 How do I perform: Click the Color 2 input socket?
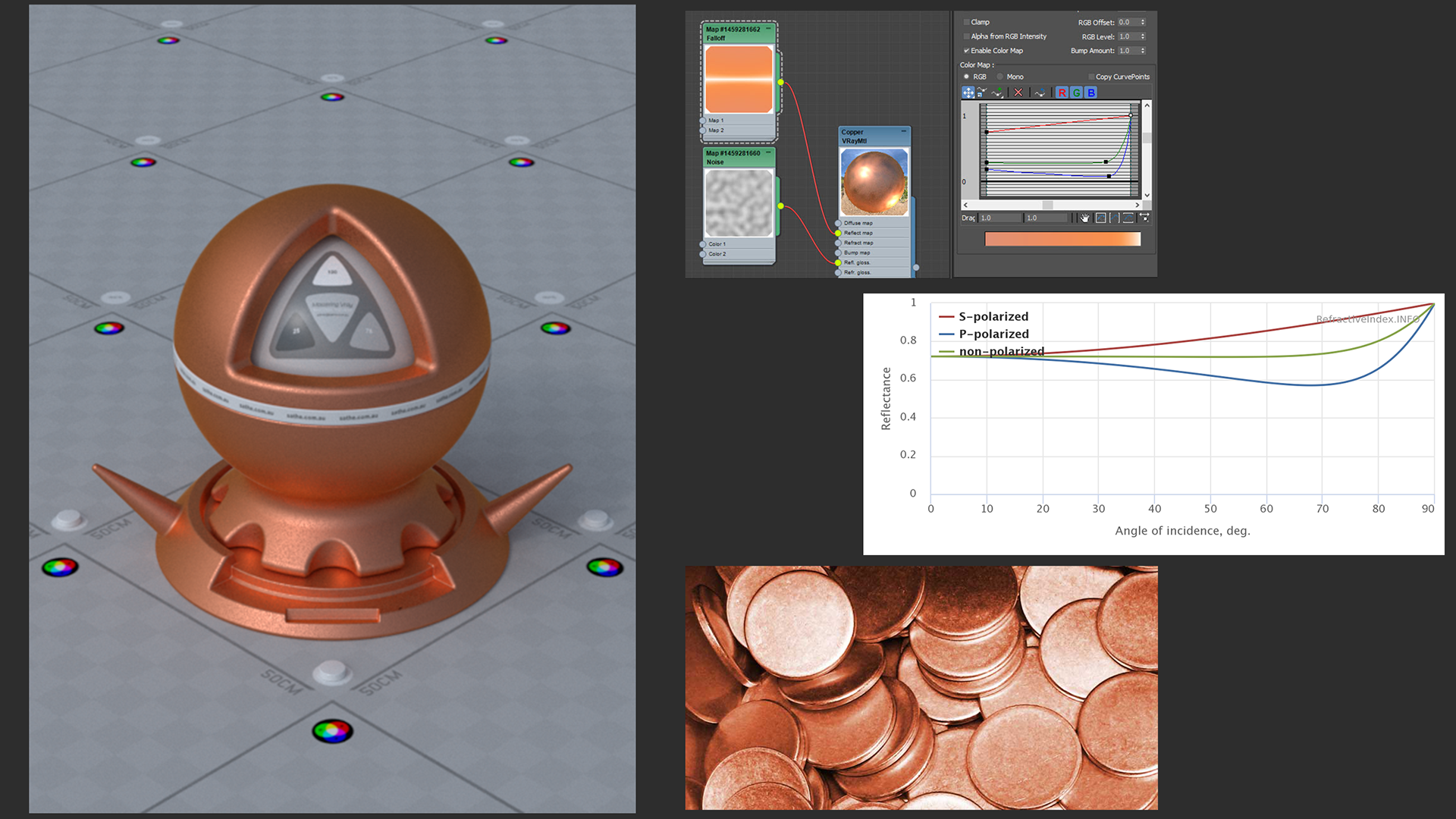click(702, 254)
